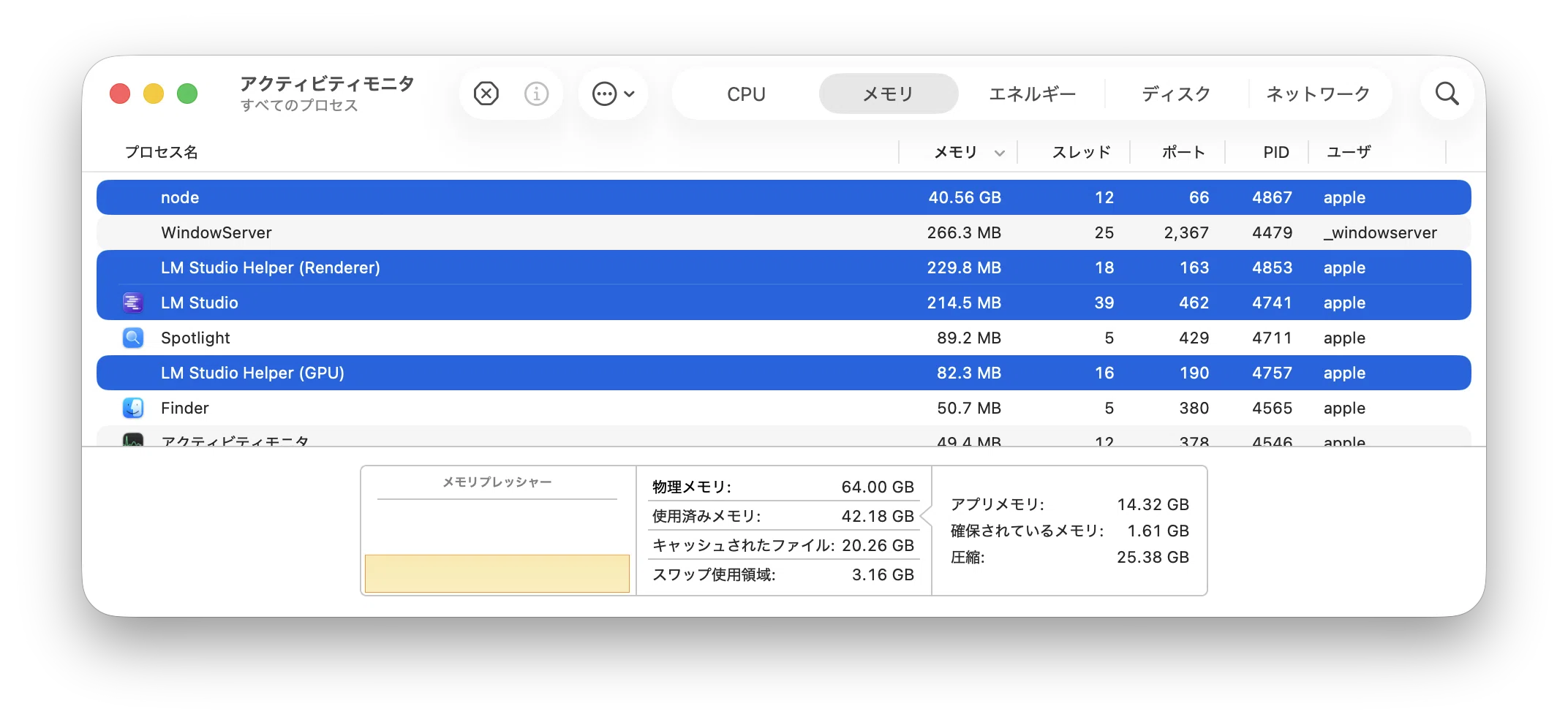Click the スワップ使用領域 3.16 GB value
Viewport: 1568px width, 725px height.
[883, 574]
